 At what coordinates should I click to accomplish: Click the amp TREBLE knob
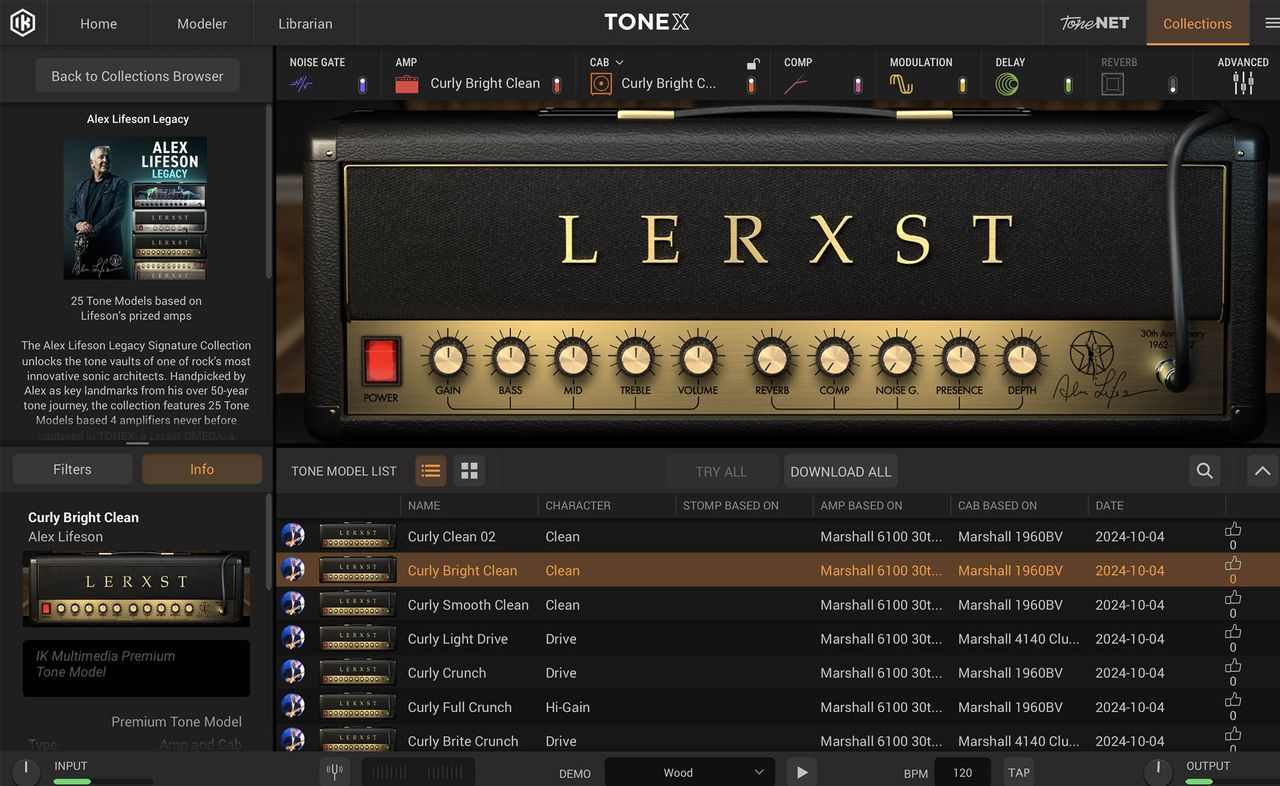pos(635,359)
